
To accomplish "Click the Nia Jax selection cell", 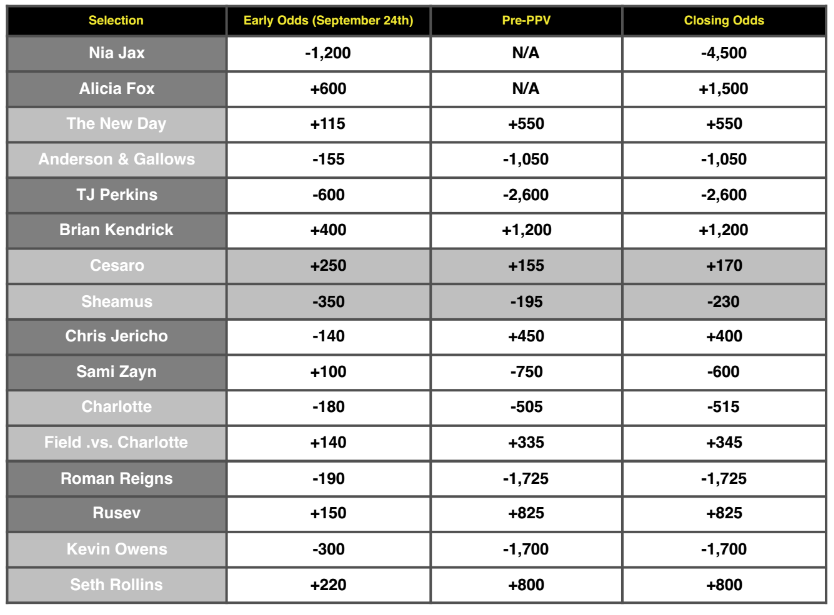I will [x=116, y=54].
